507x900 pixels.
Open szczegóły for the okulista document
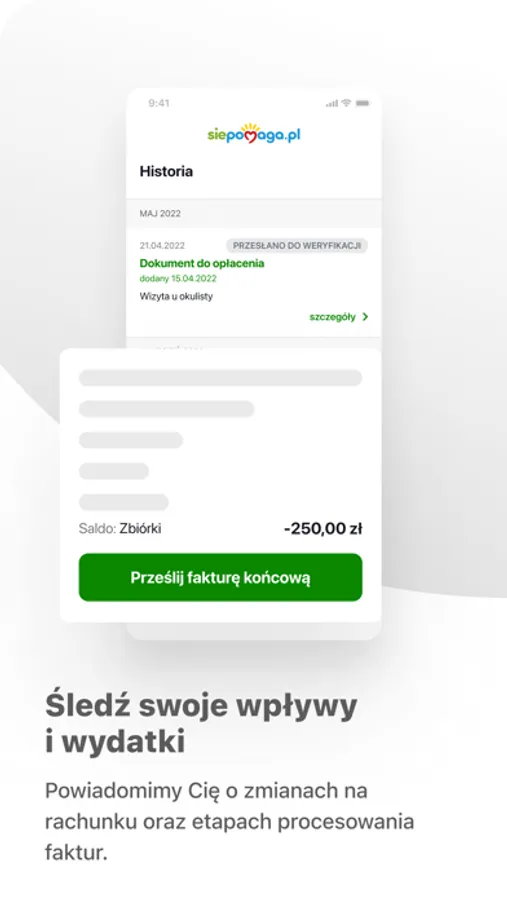(332, 317)
